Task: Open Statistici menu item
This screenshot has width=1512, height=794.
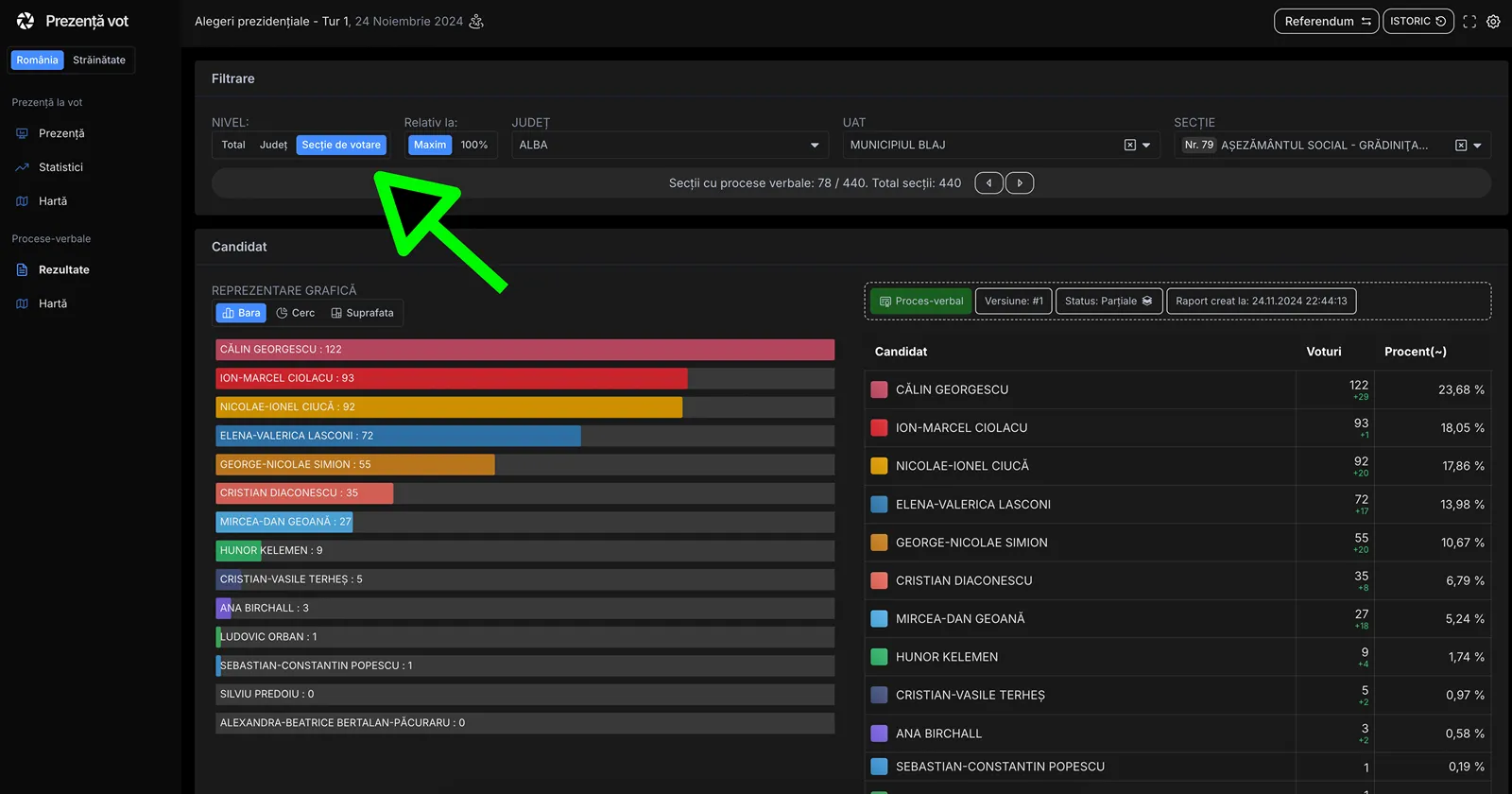Action: (61, 167)
